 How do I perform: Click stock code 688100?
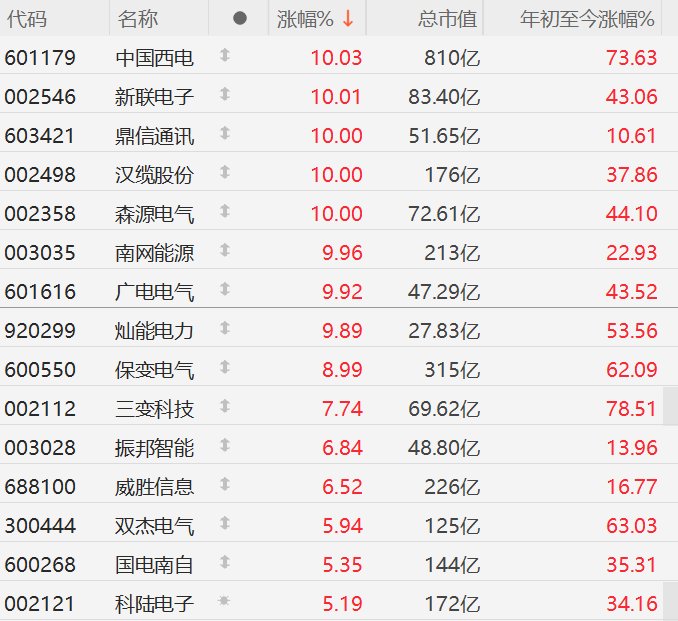click(x=40, y=487)
